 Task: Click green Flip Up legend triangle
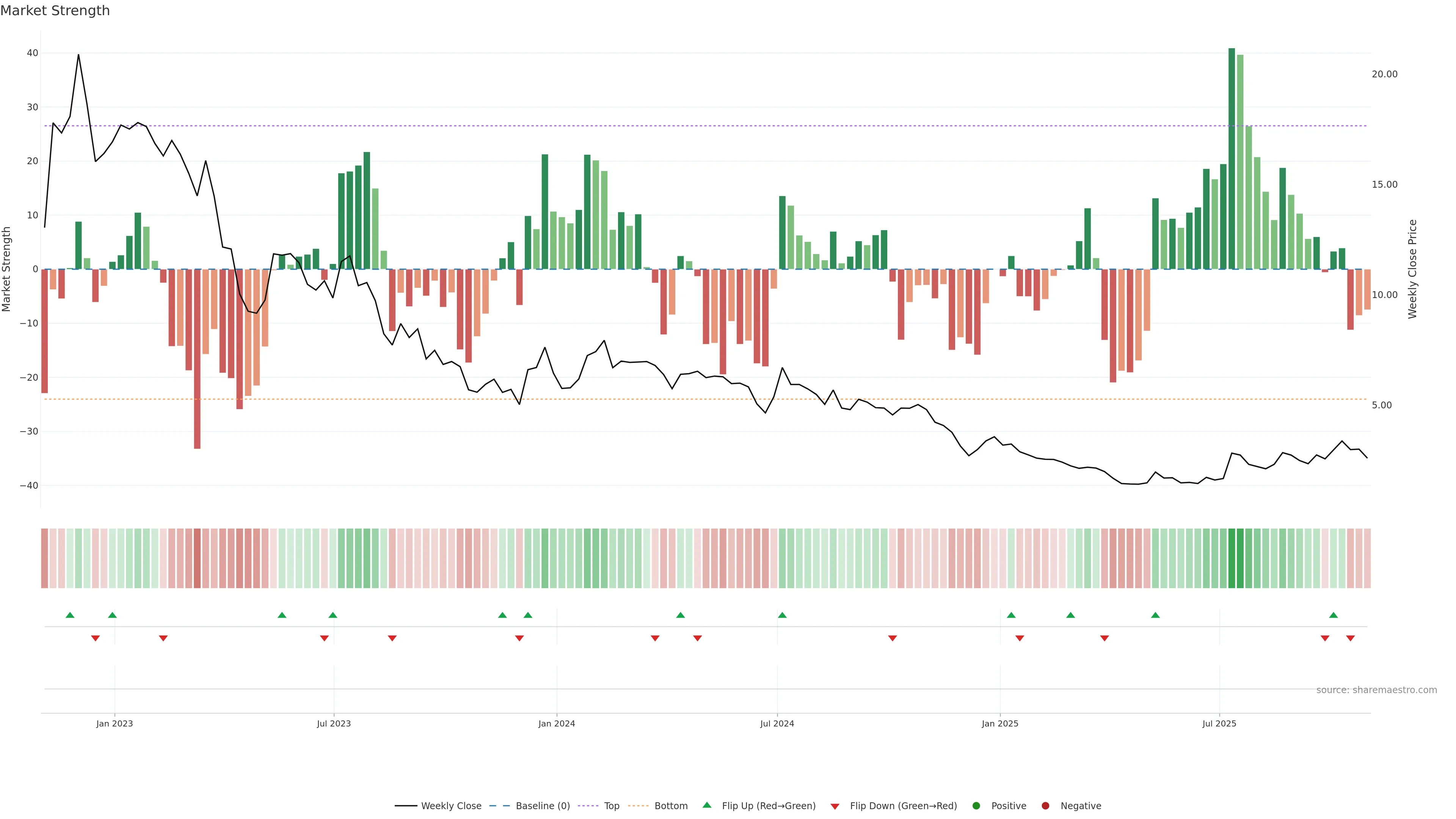(706, 805)
